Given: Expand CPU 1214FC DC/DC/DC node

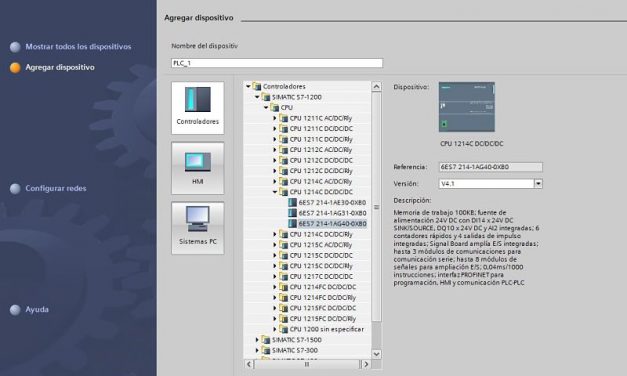Looking at the screenshot, I should (x=275, y=287).
